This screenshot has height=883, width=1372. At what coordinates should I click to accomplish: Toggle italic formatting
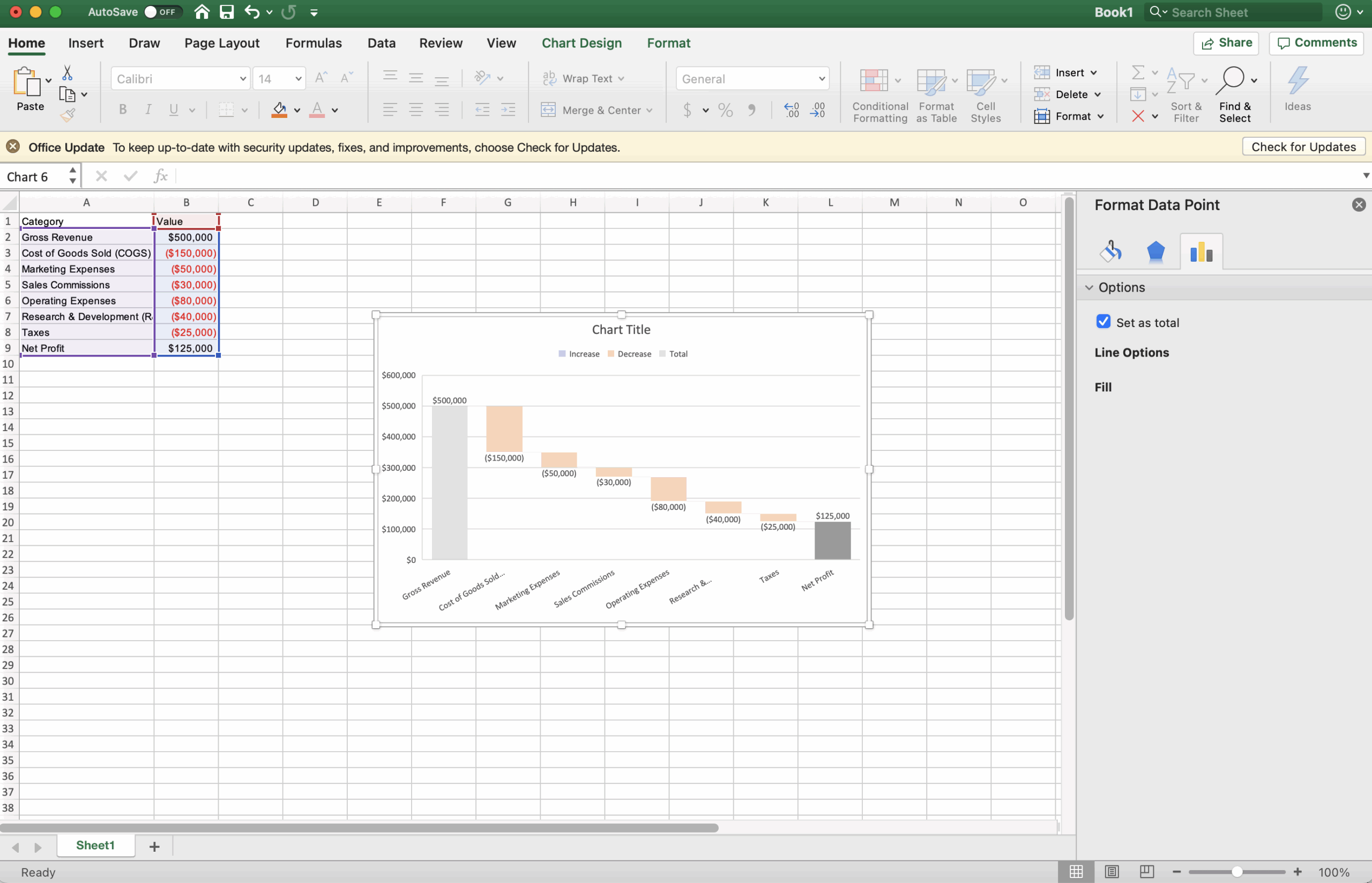click(x=148, y=109)
